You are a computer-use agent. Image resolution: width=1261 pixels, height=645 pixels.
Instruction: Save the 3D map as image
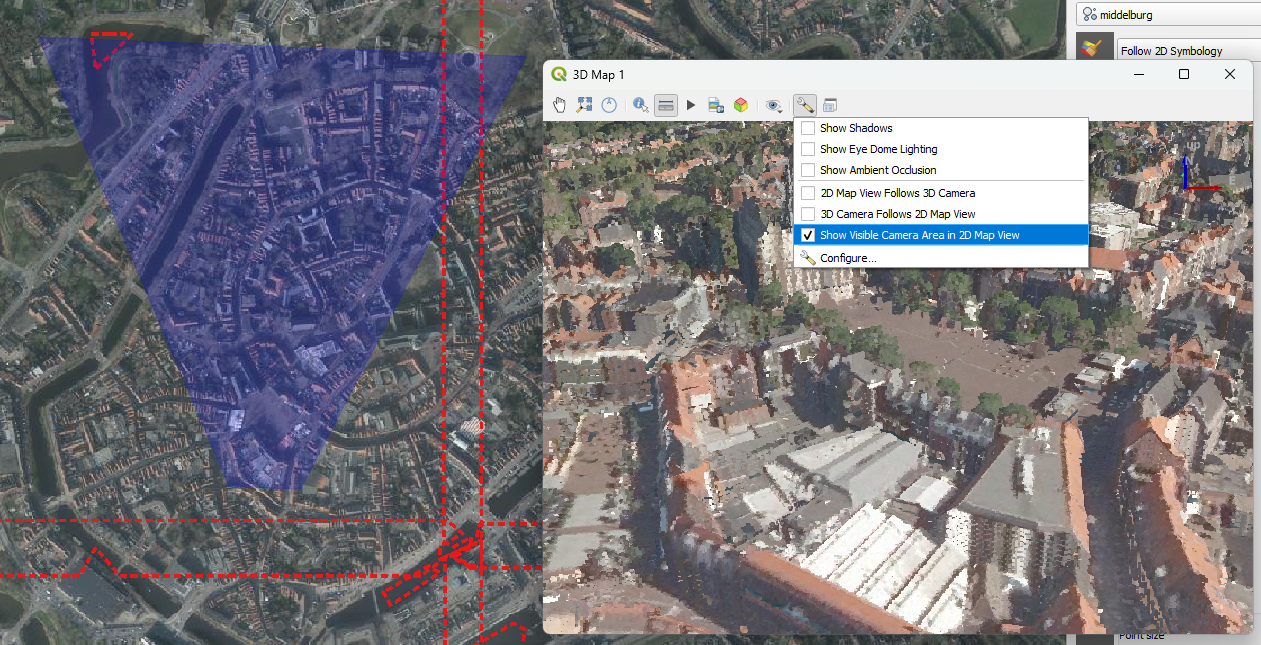[715, 104]
